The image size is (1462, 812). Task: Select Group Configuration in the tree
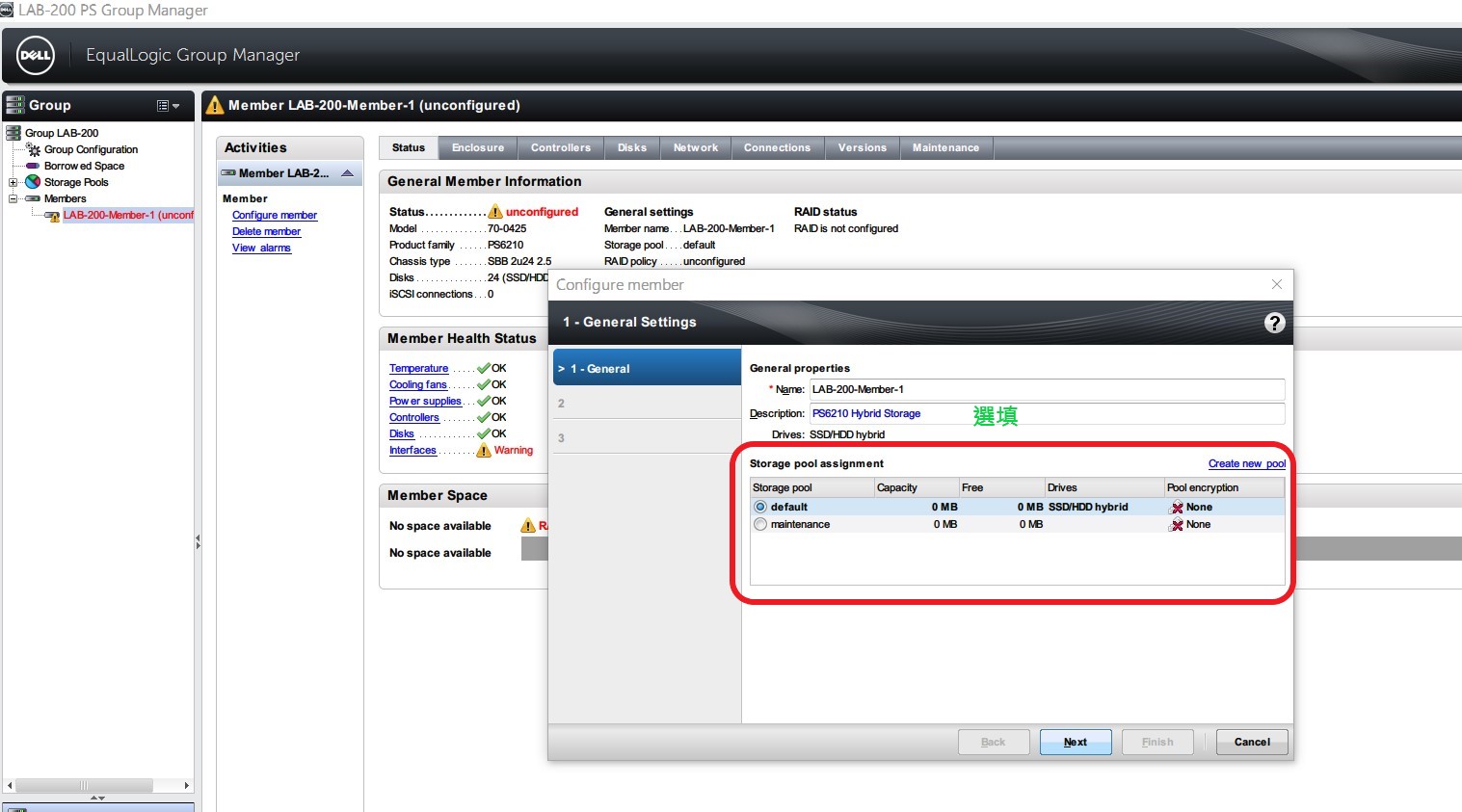tap(91, 149)
